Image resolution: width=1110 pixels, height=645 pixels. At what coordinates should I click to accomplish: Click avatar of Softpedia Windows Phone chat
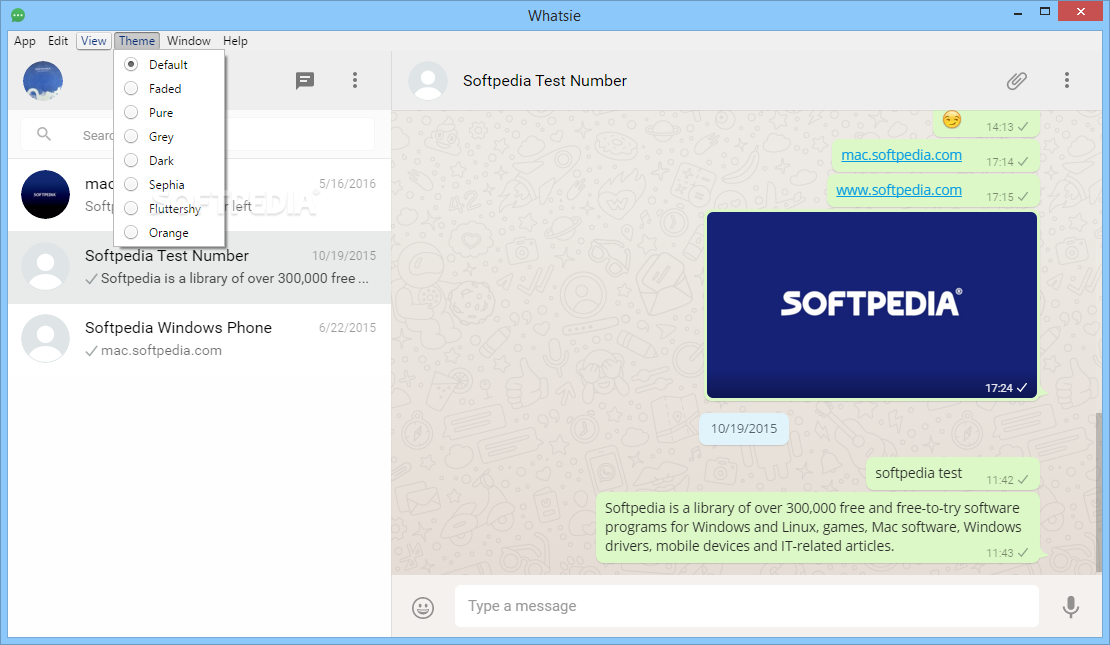pyautogui.click(x=45, y=338)
